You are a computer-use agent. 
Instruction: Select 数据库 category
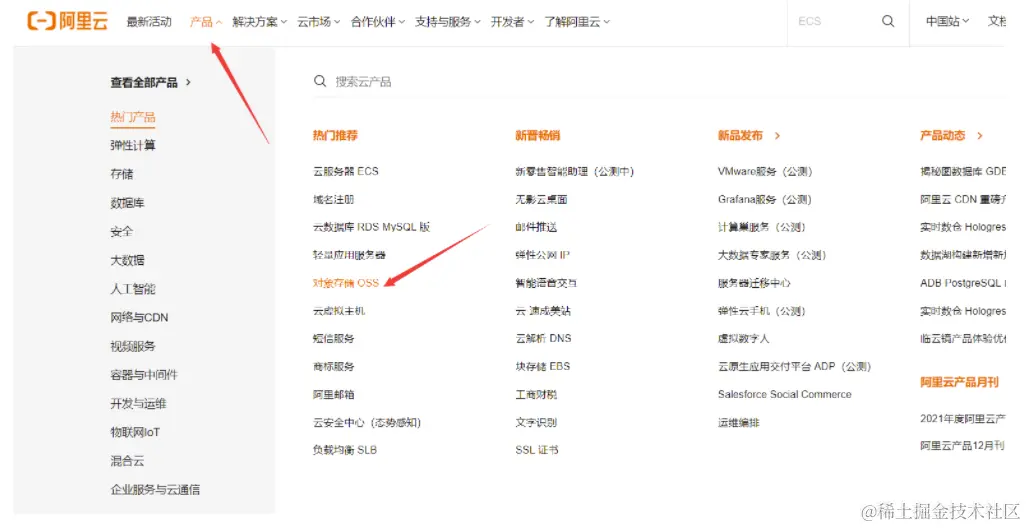(127, 203)
